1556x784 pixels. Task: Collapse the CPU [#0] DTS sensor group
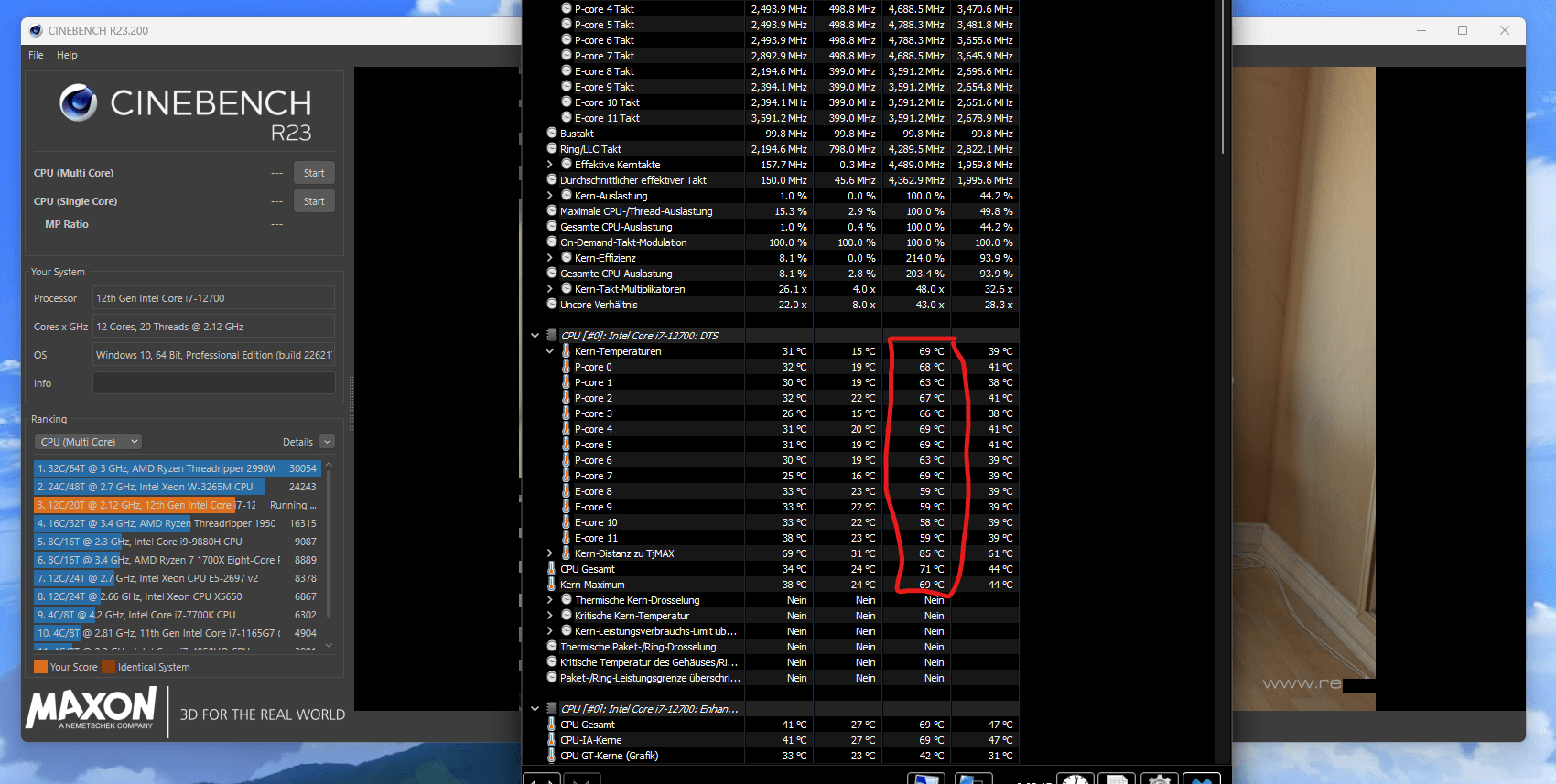tap(535, 336)
